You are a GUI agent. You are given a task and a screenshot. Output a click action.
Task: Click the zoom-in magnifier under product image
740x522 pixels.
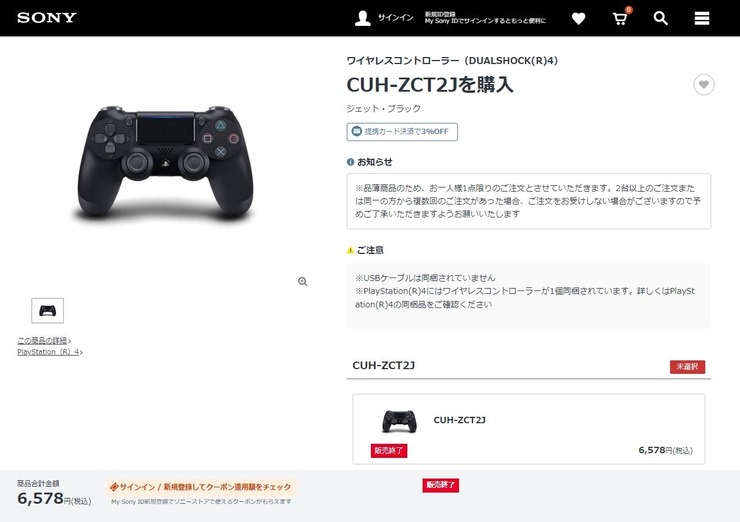tap(303, 282)
